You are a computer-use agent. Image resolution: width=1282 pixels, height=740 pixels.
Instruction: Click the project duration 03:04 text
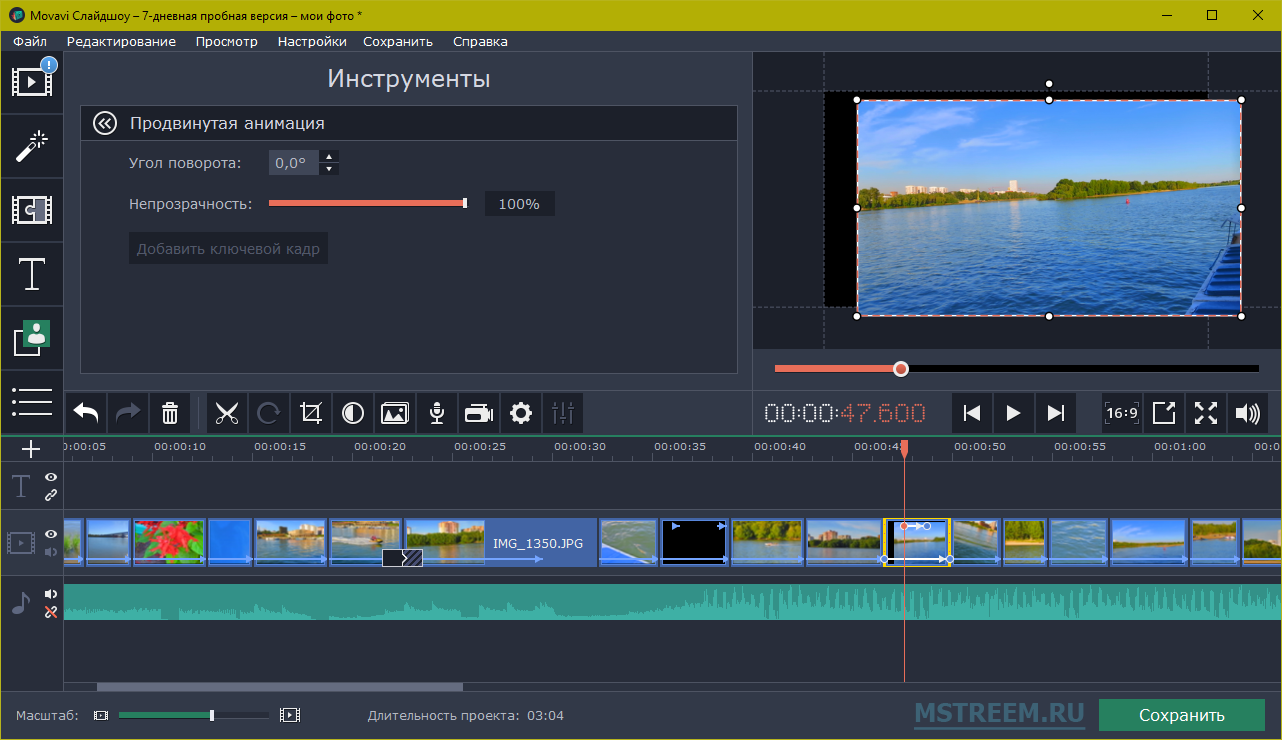point(545,716)
